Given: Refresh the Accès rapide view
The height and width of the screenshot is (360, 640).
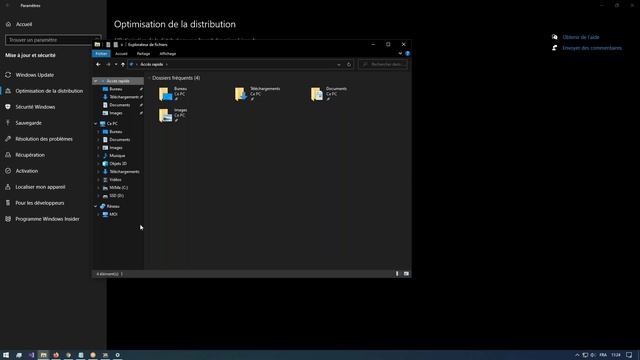Looking at the screenshot, I should click(x=349, y=64).
